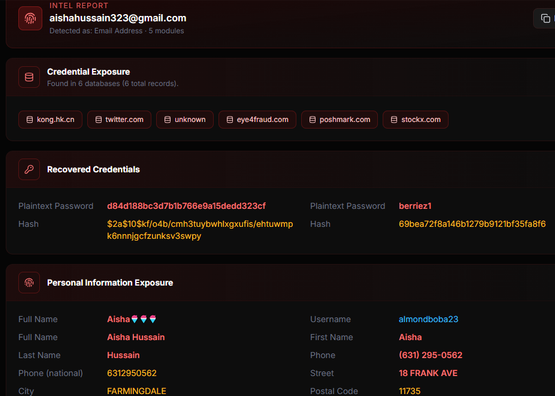Click the database icon on the unknown chip
The image size is (555, 396).
pyautogui.click(x=167, y=120)
